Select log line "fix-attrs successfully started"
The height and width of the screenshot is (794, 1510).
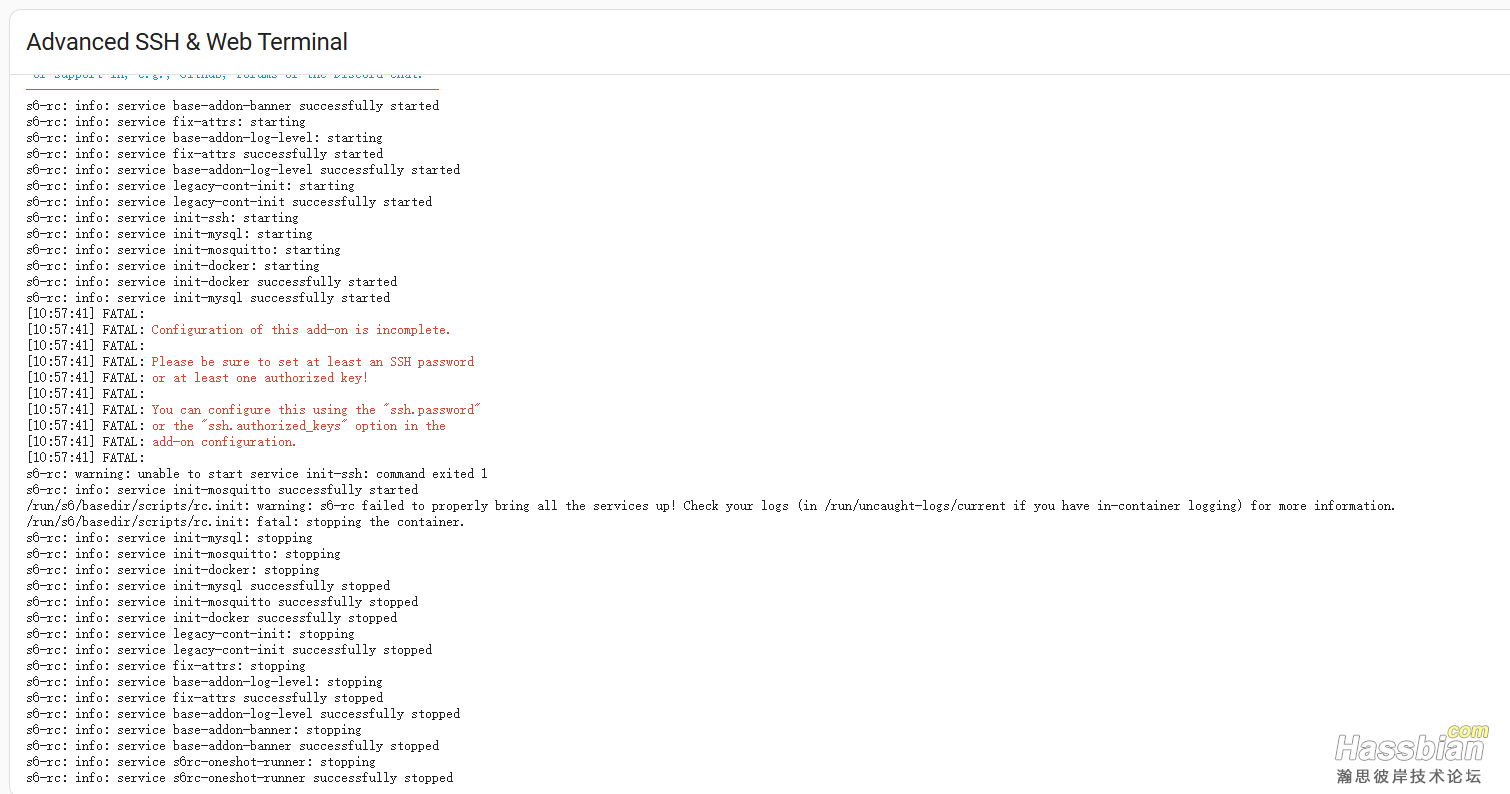205,154
